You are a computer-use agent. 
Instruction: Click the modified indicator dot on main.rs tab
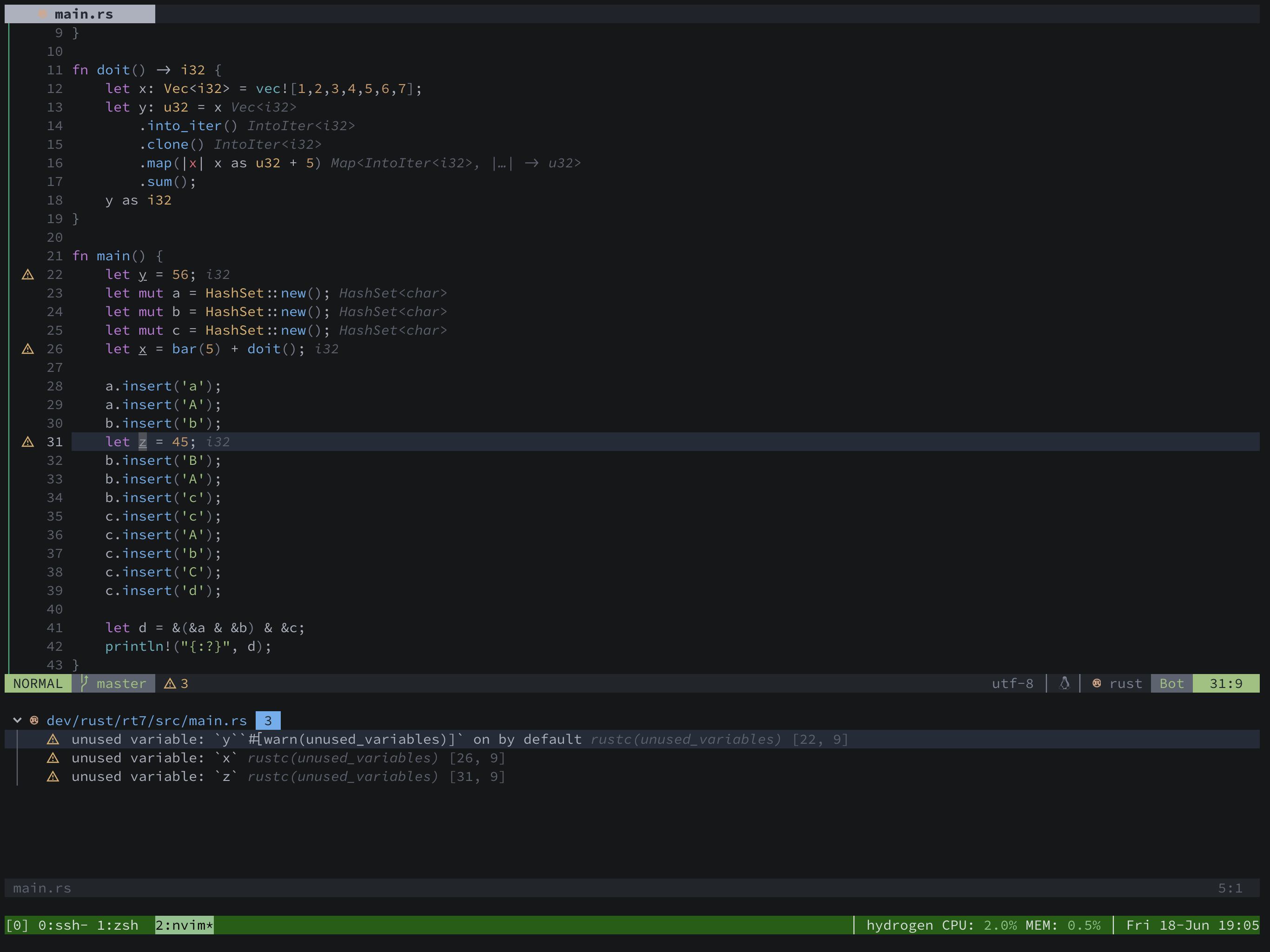[43, 14]
